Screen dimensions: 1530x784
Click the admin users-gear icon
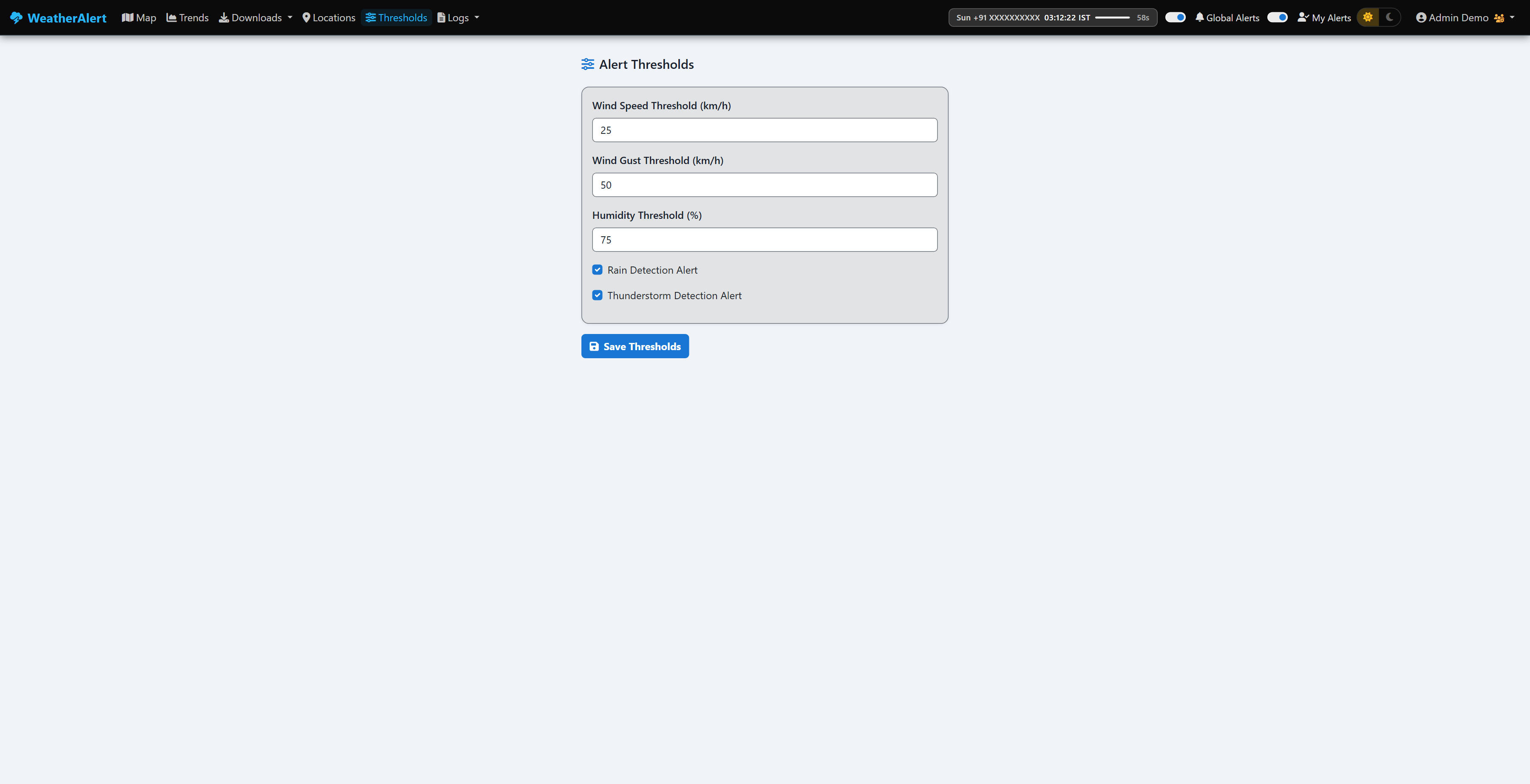point(1499,18)
